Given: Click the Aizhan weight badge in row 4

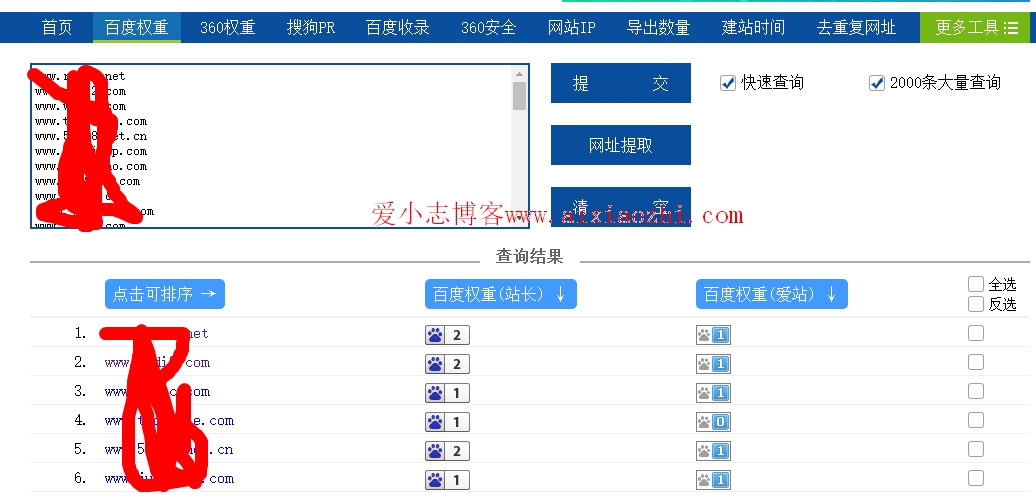Looking at the screenshot, I should click(713, 422).
